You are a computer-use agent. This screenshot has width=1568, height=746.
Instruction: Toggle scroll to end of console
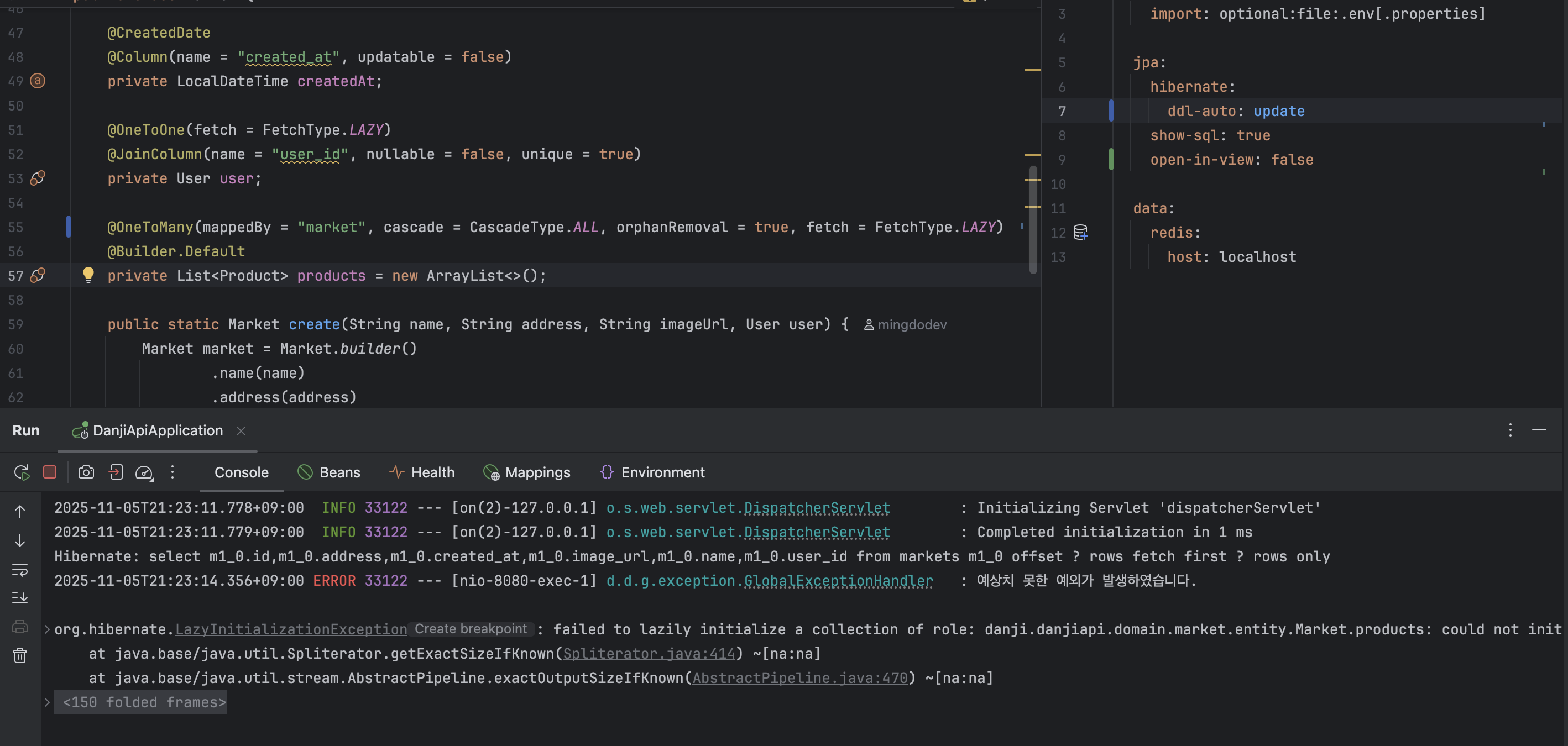click(20, 598)
